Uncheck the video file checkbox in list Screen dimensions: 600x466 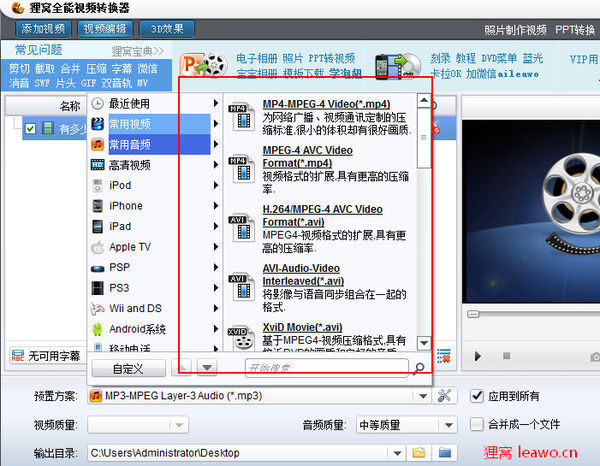(x=31, y=129)
